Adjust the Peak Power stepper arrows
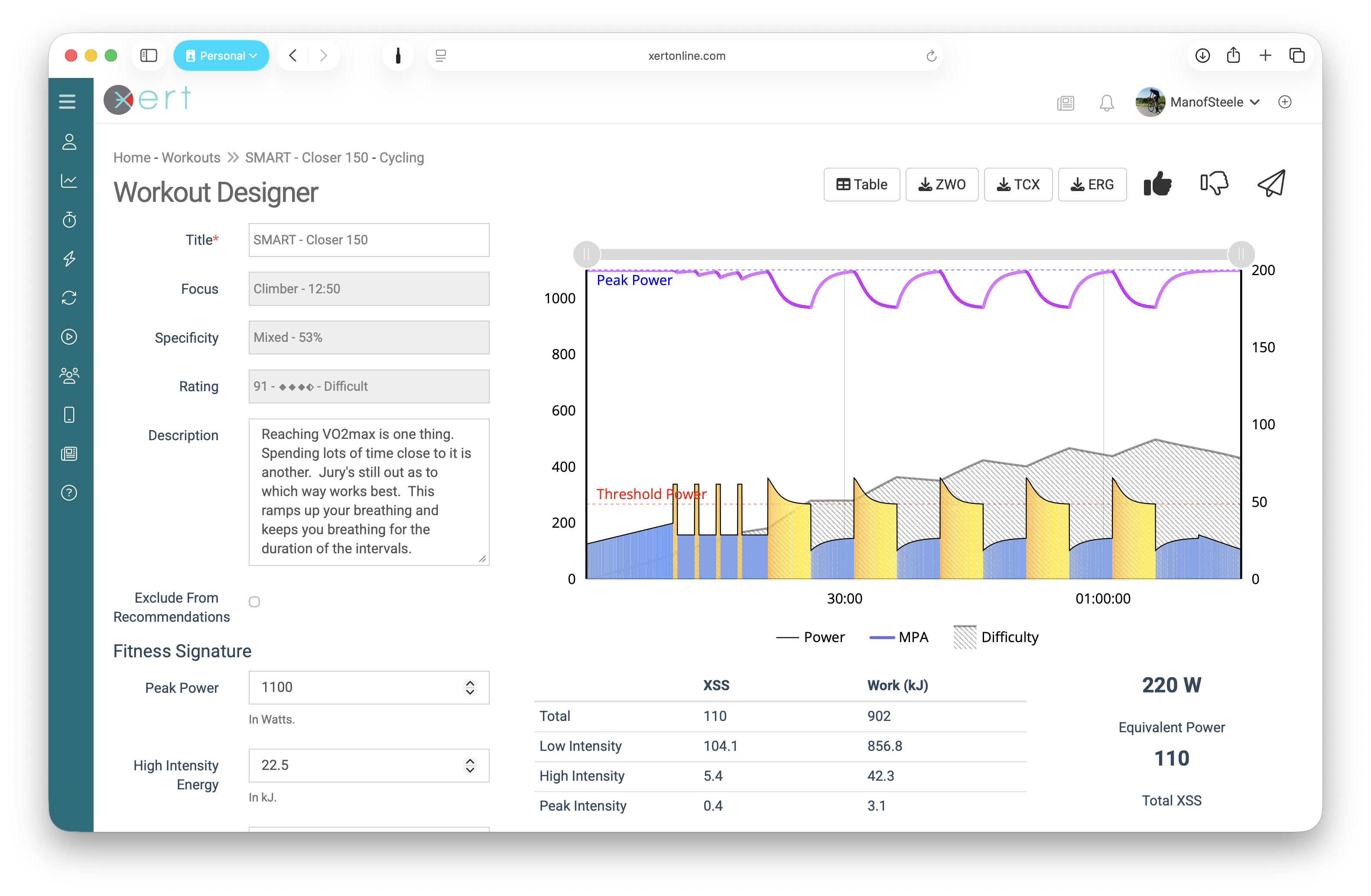The width and height of the screenshot is (1371, 896). coord(470,687)
